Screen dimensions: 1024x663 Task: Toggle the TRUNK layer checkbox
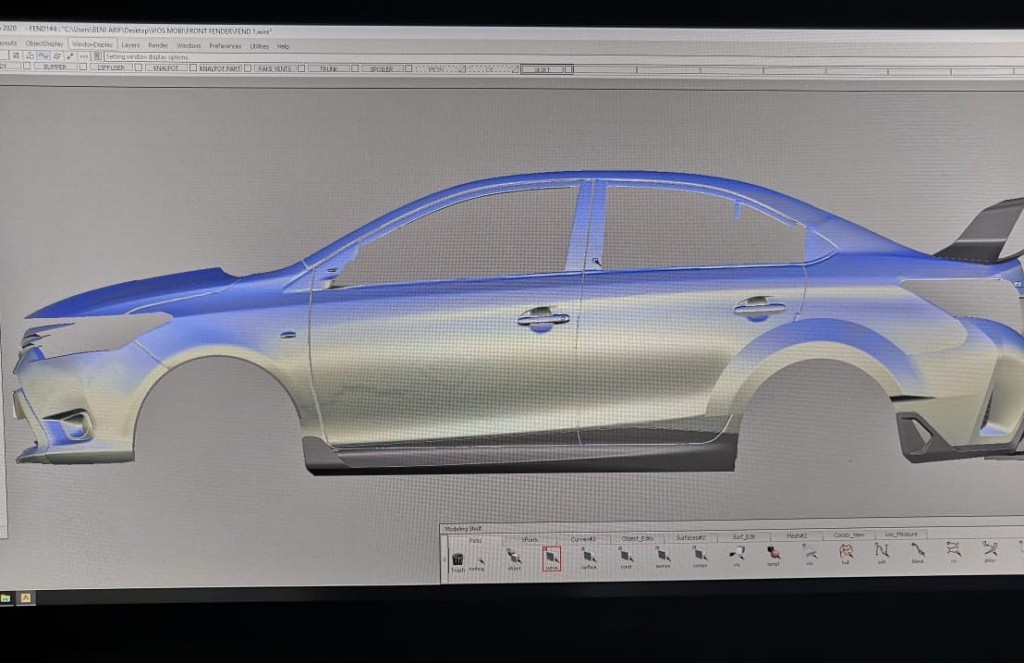[302, 68]
